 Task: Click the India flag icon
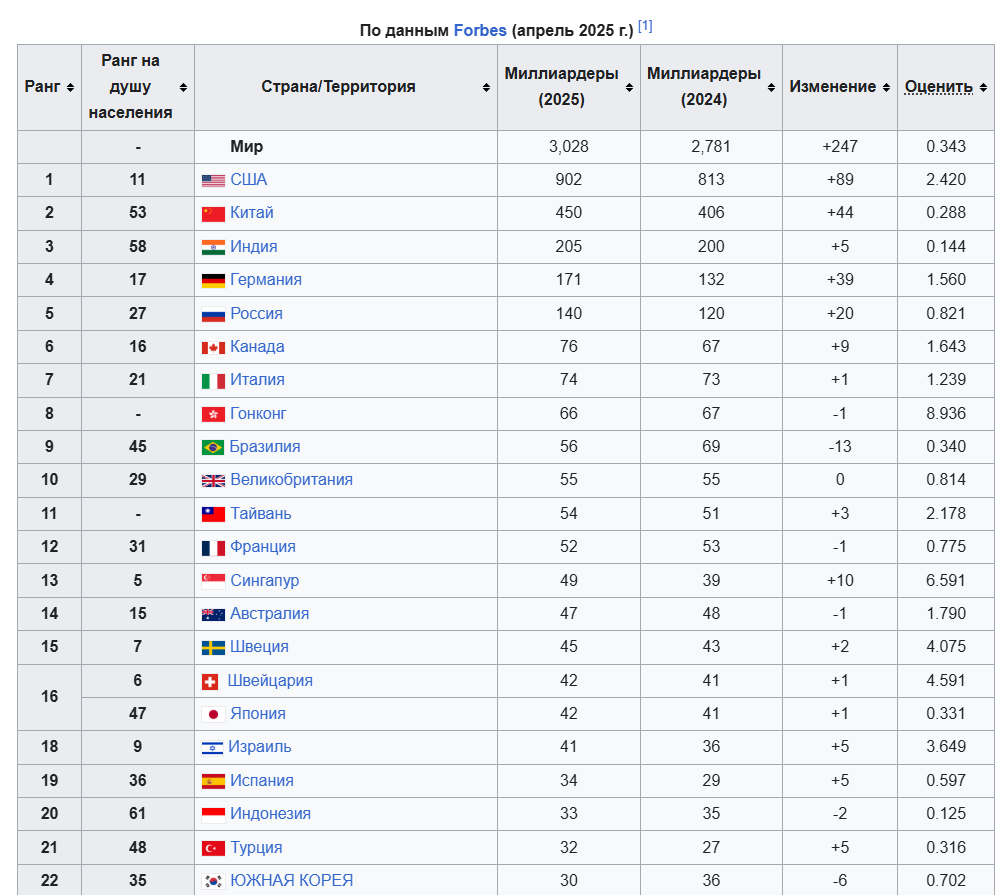coord(213,248)
